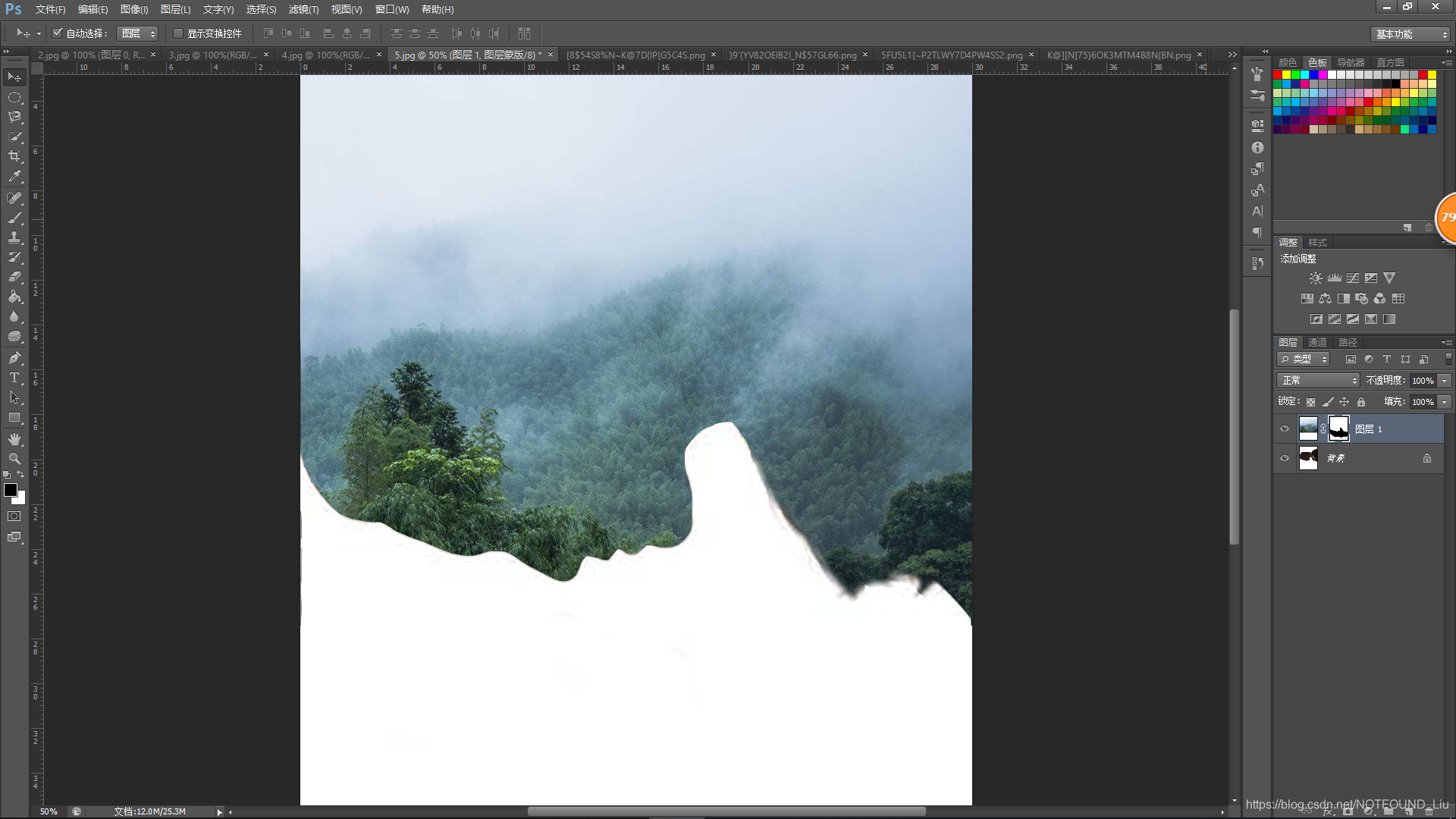The width and height of the screenshot is (1456, 819).
Task: Select the Brush tool
Action: [14, 218]
